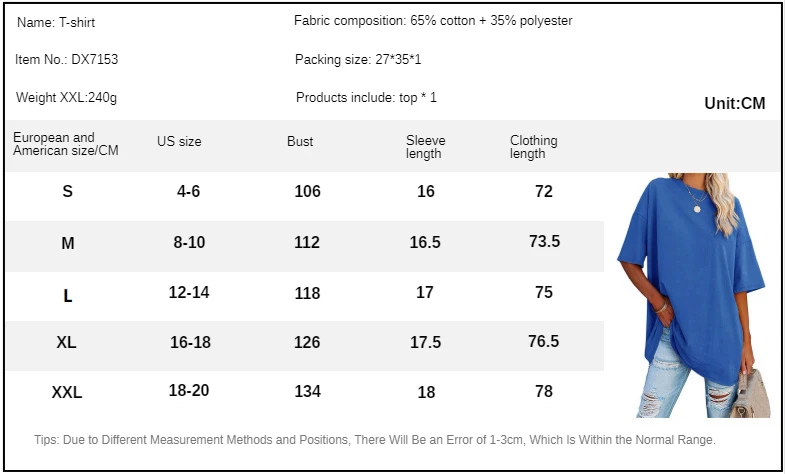Click the Tips measurement error note
This screenshot has width=785, height=474.
[x=375, y=440]
